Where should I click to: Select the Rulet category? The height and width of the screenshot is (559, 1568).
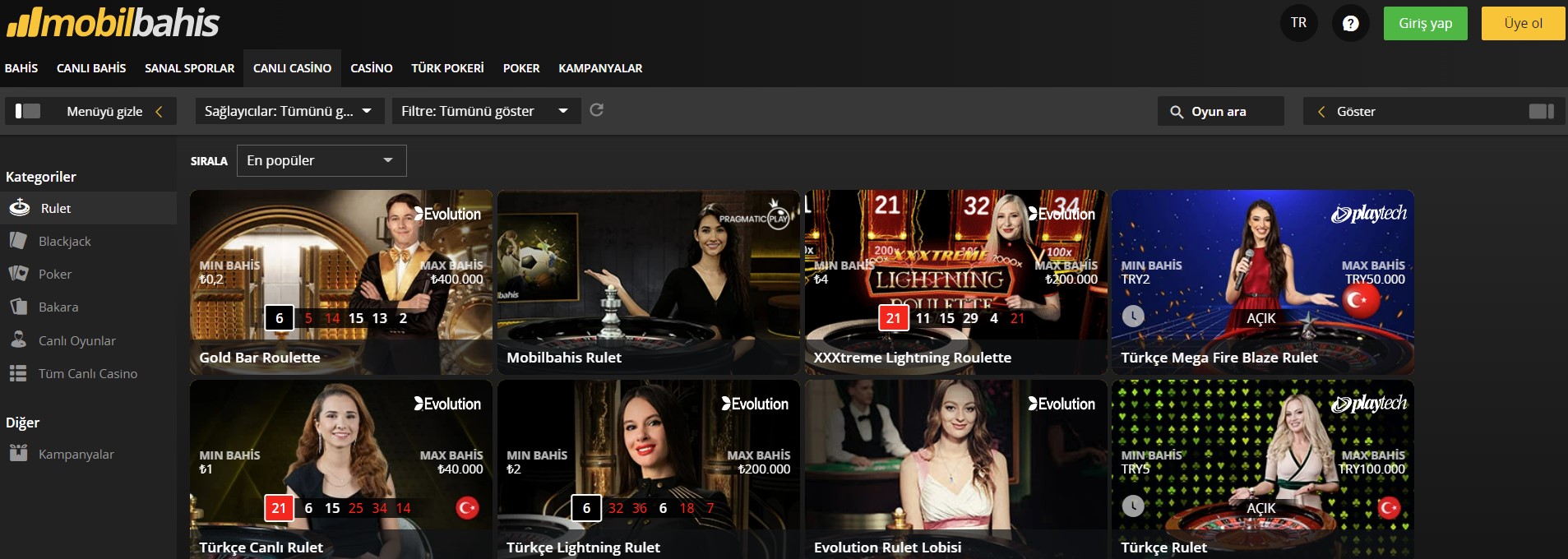tap(88, 208)
